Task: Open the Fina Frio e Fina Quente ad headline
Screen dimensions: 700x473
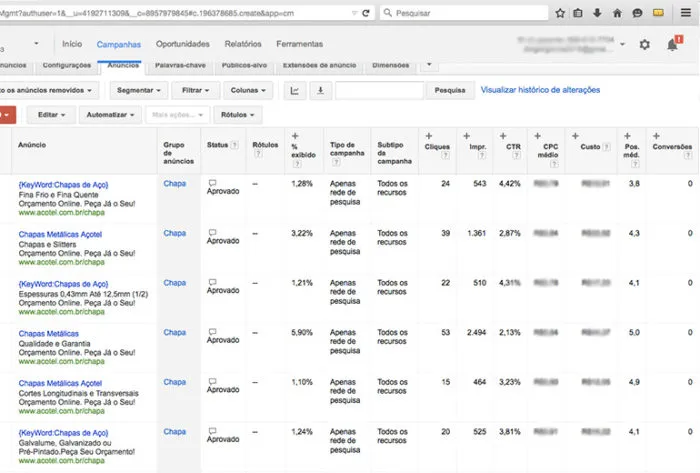Action: pos(63,185)
